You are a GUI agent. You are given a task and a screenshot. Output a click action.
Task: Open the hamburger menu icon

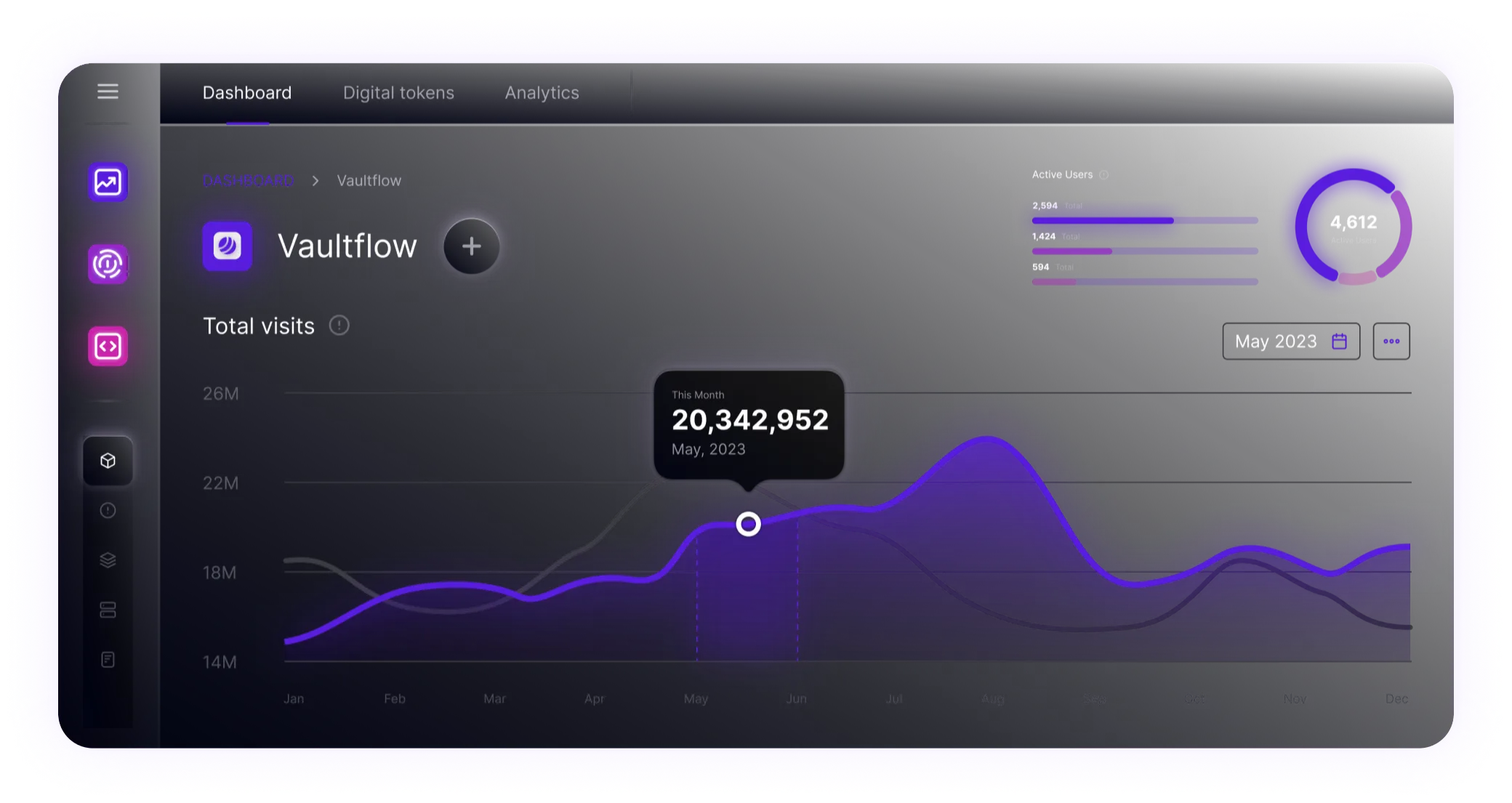(108, 92)
